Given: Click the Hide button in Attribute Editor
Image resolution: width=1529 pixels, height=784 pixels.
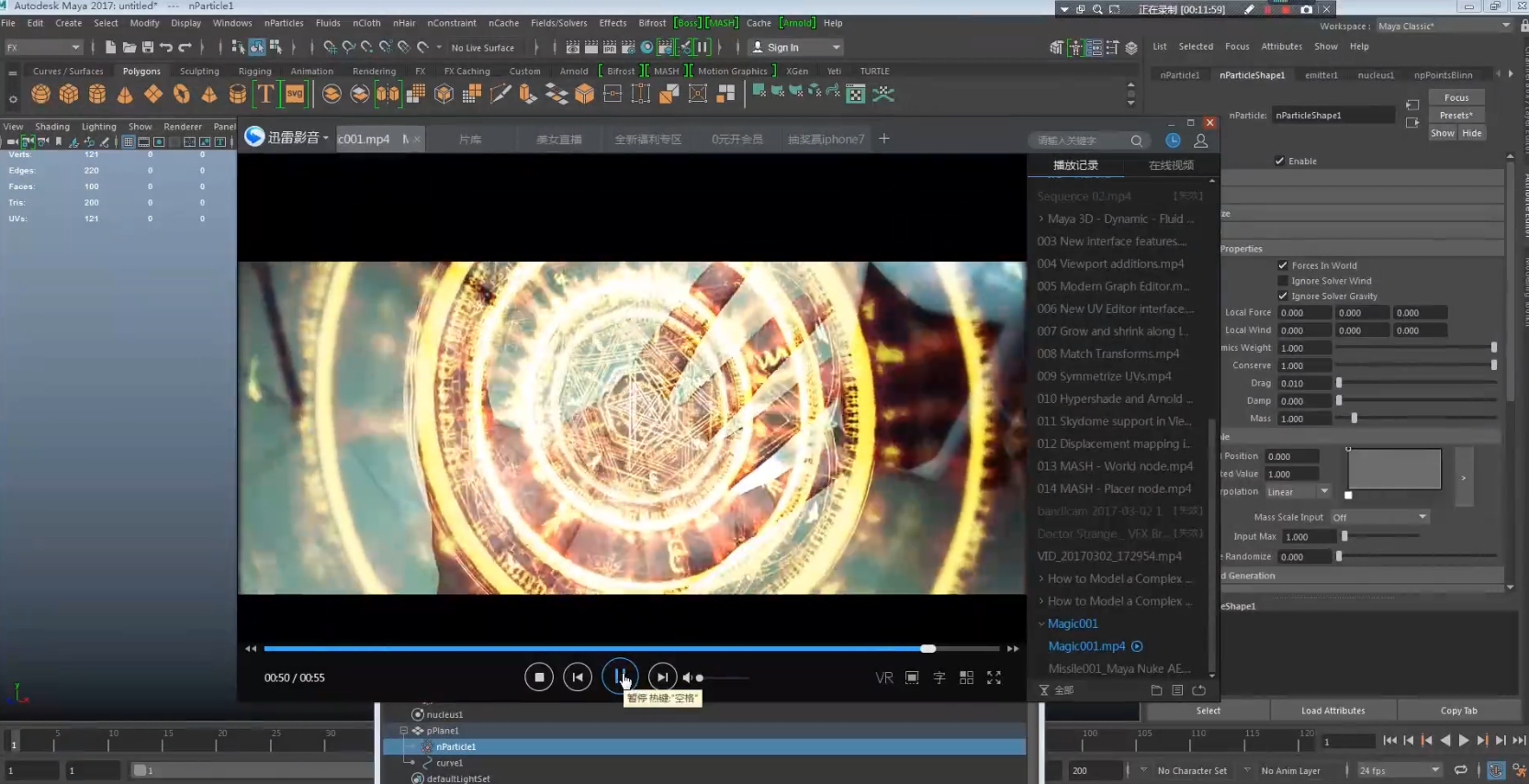Looking at the screenshot, I should click(1472, 133).
